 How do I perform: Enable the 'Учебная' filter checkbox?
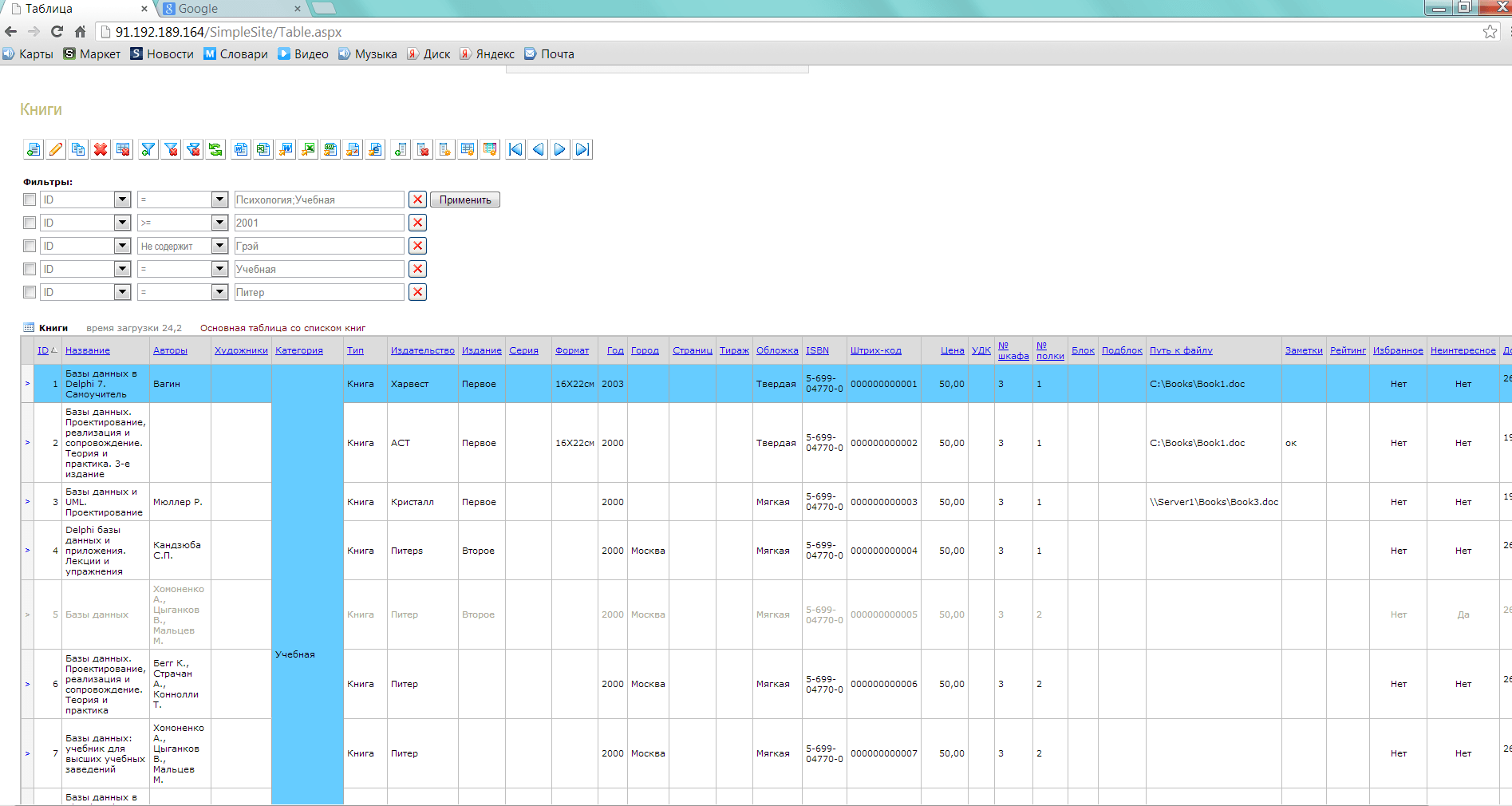tap(30, 269)
